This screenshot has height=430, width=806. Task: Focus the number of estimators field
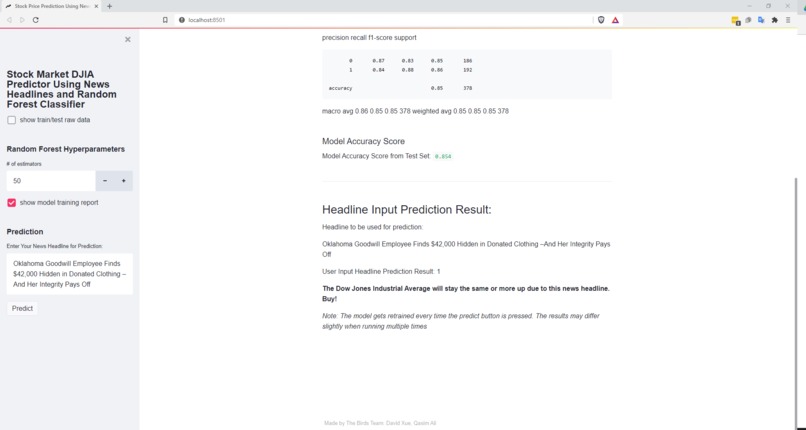coord(51,181)
